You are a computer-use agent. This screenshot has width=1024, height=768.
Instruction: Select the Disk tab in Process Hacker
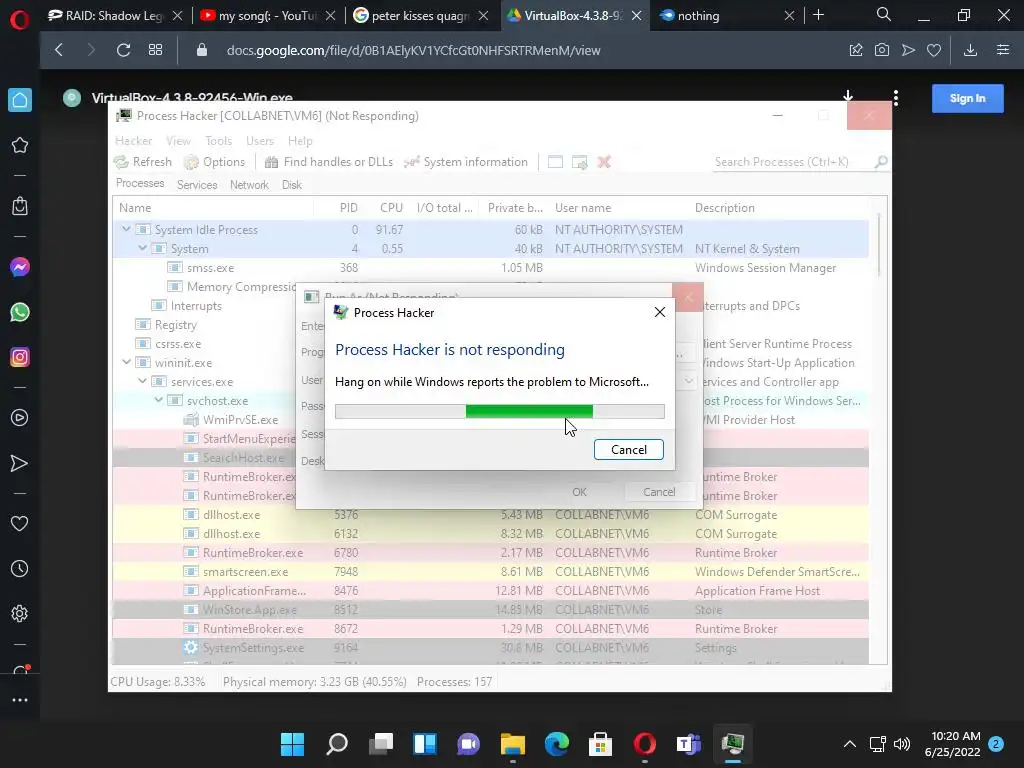[x=291, y=185]
